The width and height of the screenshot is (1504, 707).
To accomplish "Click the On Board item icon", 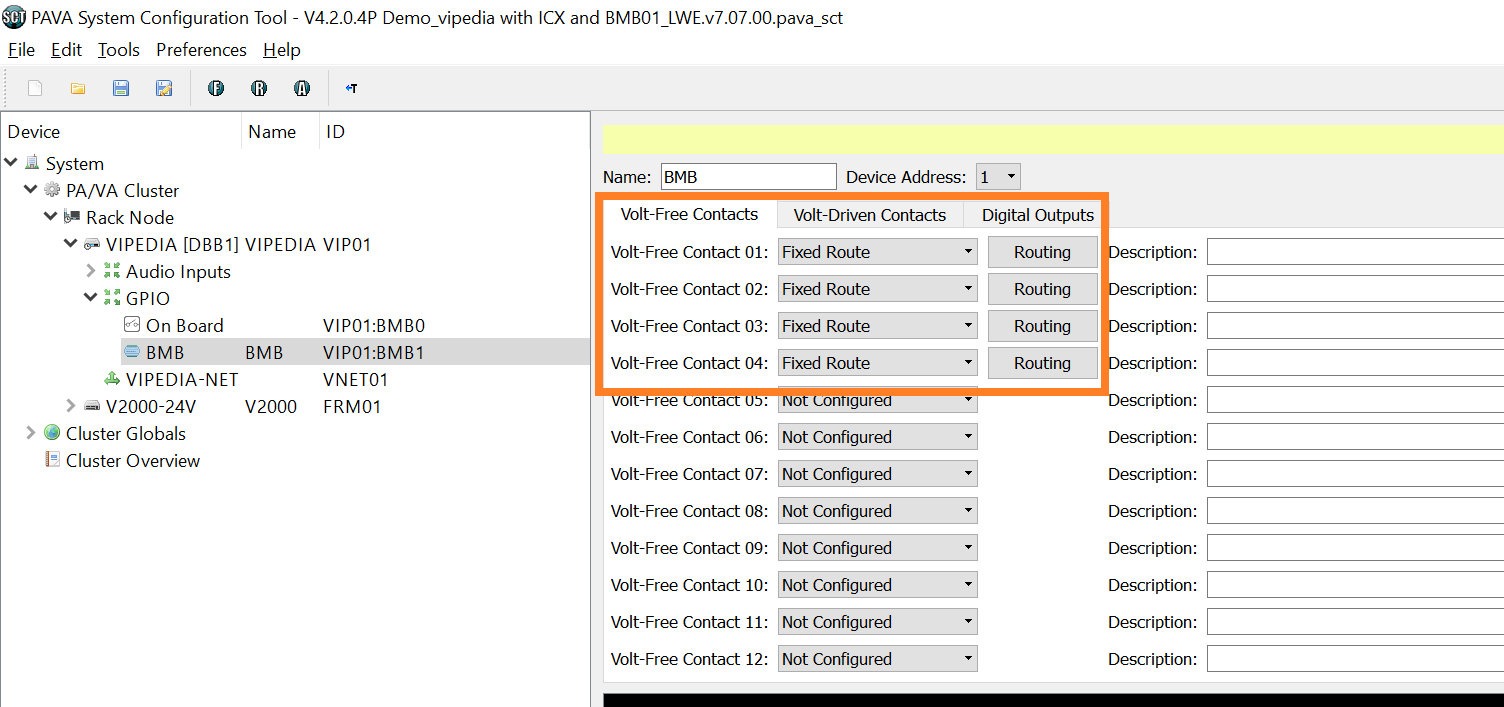I will [x=132, y=325].
